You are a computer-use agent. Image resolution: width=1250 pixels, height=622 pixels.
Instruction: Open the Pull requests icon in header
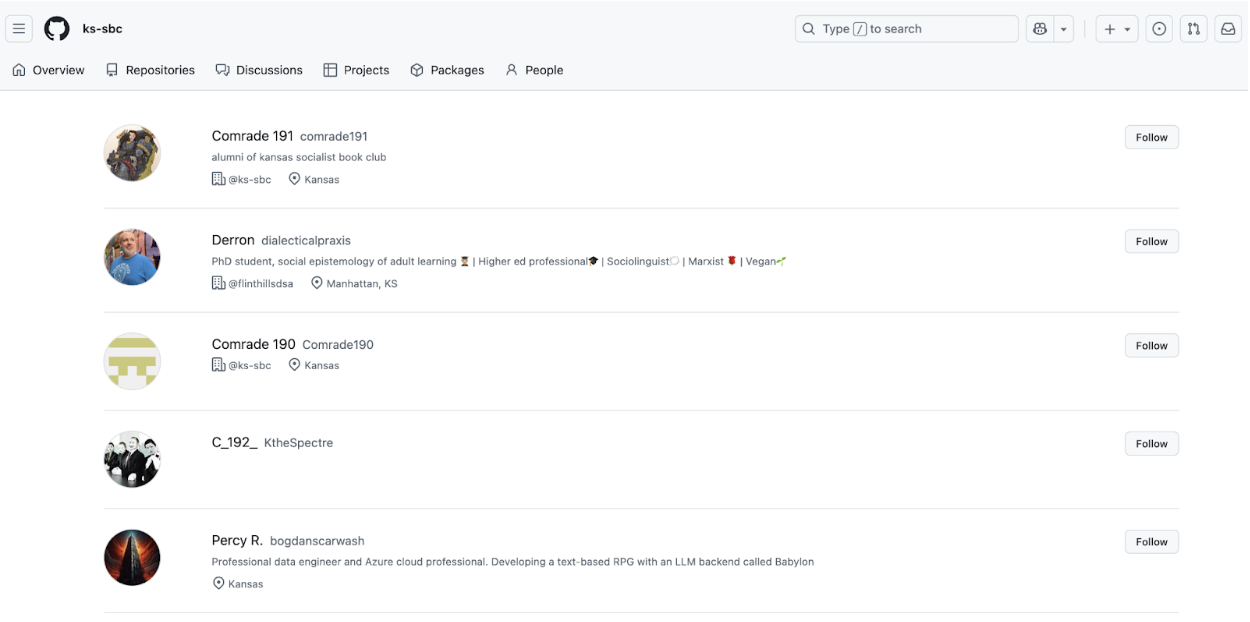1193,29
